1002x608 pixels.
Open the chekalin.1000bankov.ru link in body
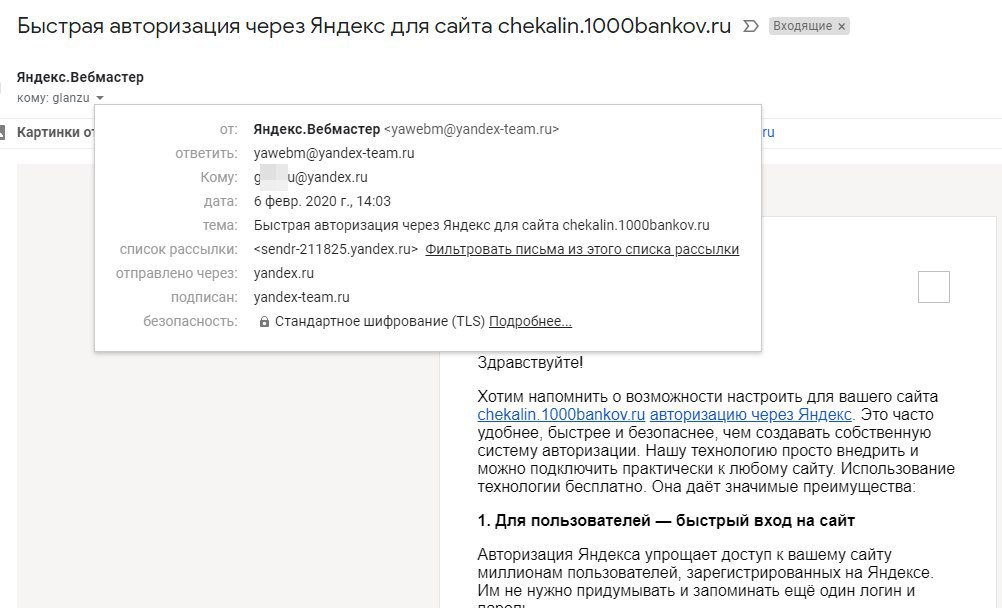561,414
